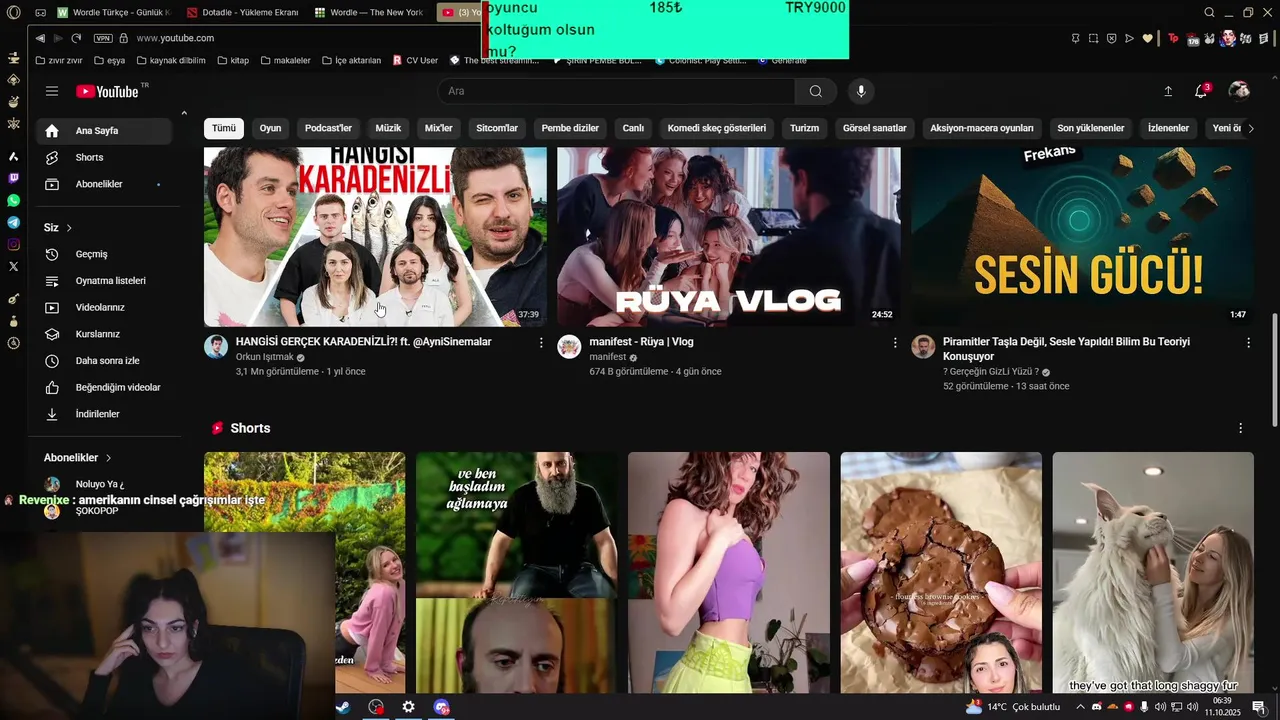The height and width of the screenshot is (720, 1280).
Task: Open Twitch in Opera sidebar
Action: point(13,178)
